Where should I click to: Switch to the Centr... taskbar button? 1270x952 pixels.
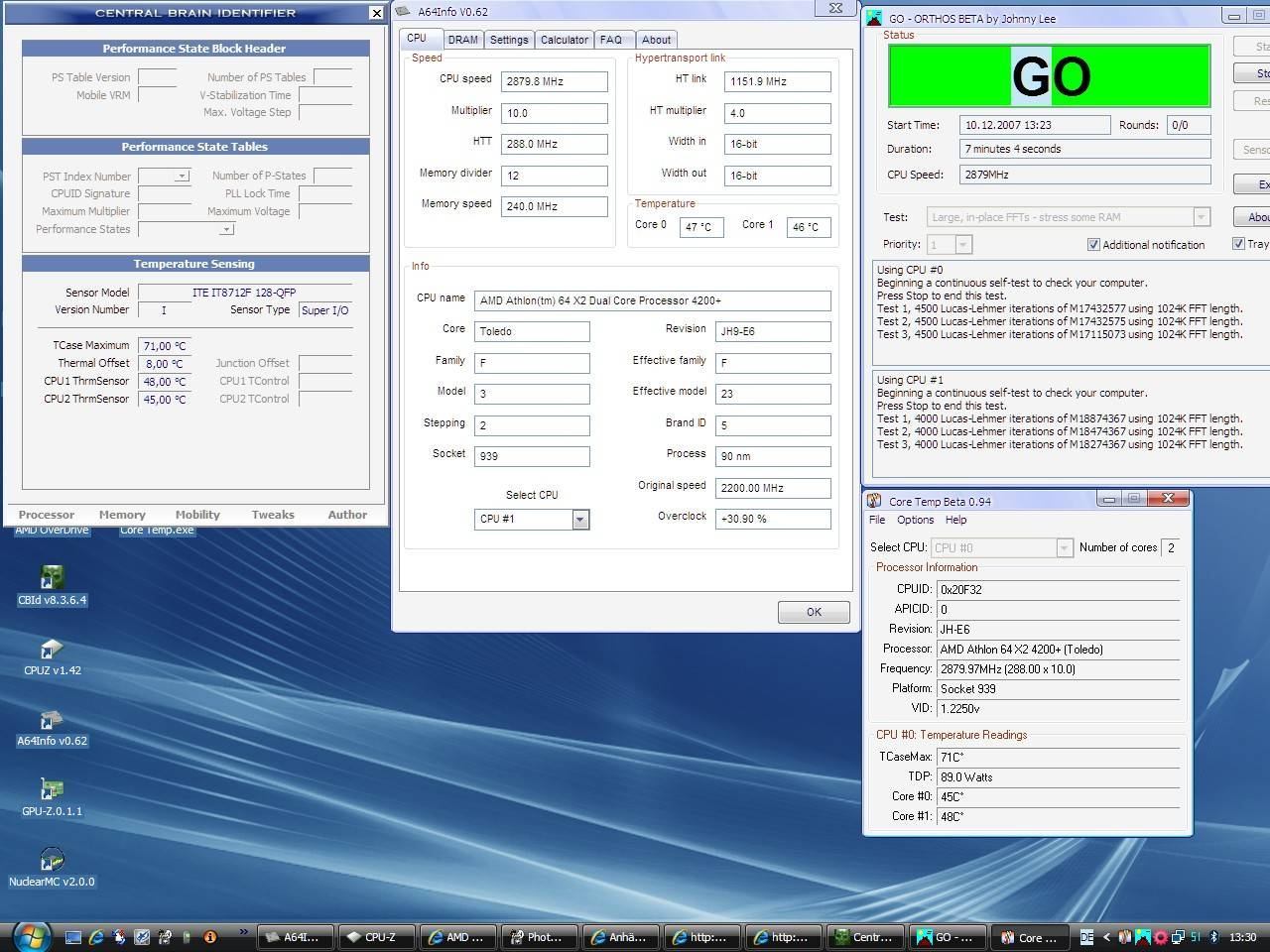866,937
